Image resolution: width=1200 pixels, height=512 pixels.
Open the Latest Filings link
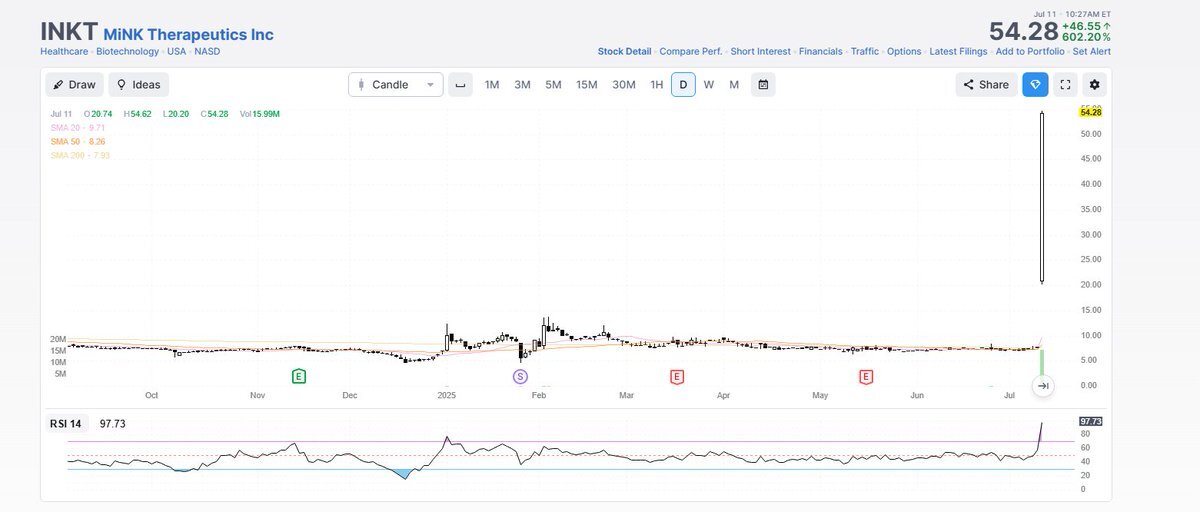coord(958,51)
